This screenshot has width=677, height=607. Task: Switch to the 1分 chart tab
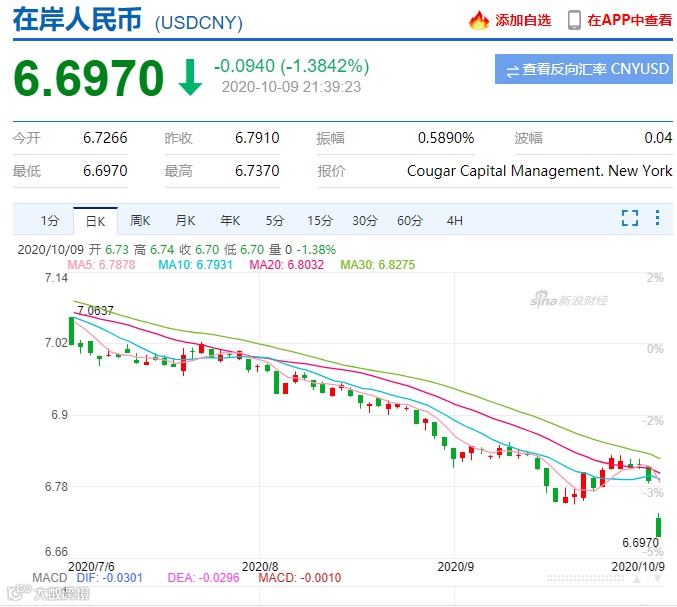[x=50, y=221]
